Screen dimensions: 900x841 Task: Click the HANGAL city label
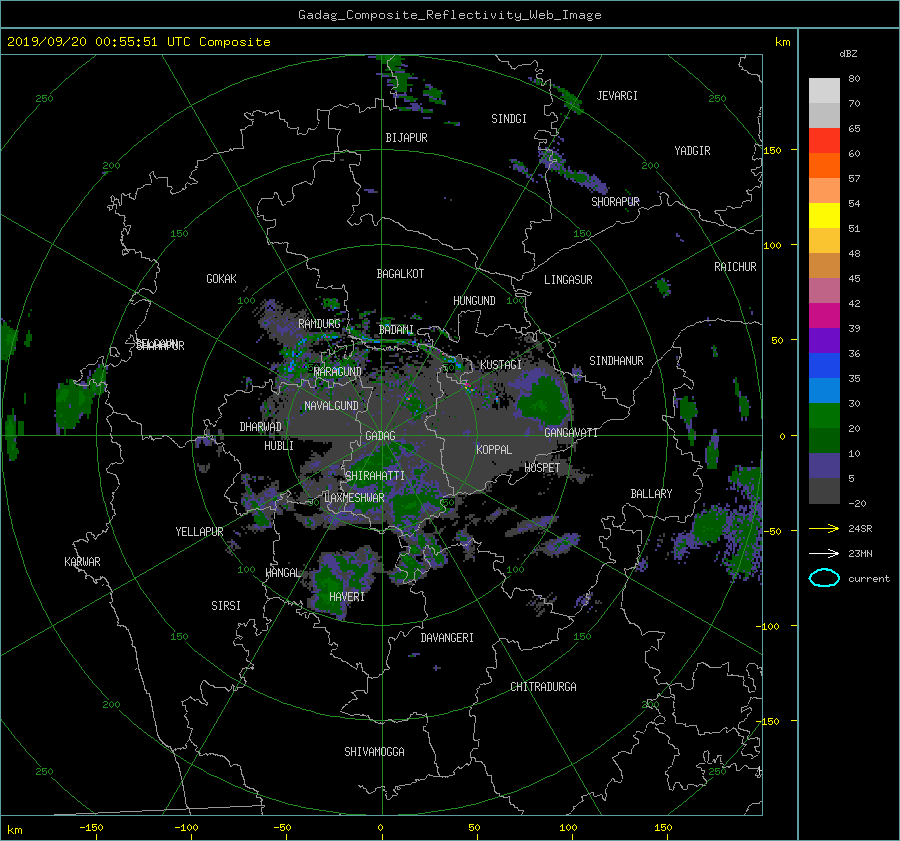(283, 573)
